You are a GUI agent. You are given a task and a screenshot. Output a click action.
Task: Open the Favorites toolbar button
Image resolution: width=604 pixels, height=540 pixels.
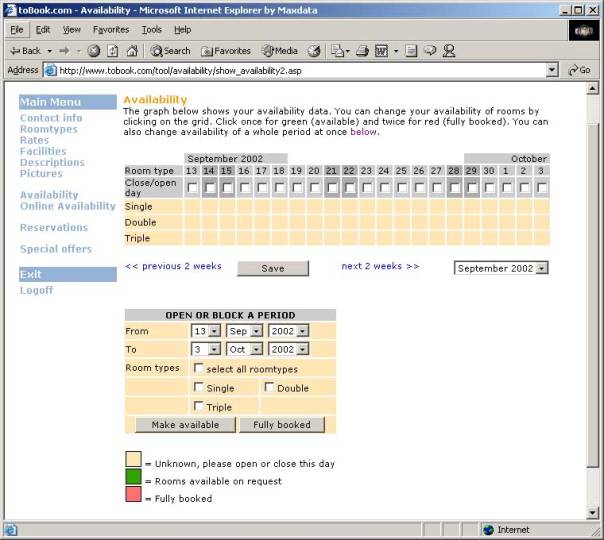(226, 51)
